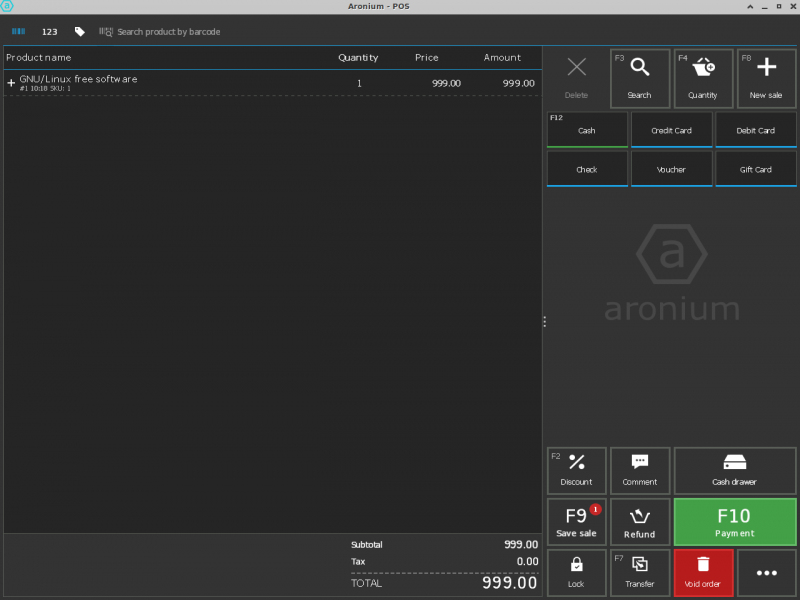
Task: Transfer the current order
Action: click(x=640, y=573)
